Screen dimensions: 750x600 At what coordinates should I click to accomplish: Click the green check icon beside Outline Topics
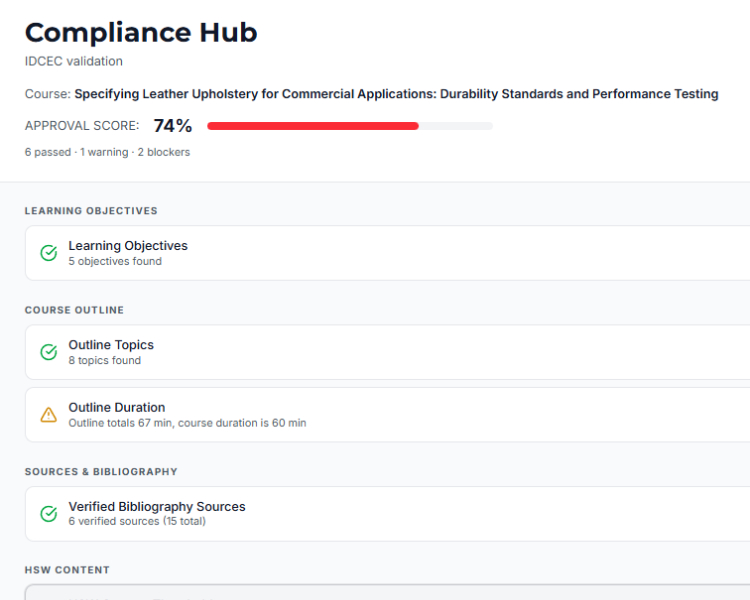point(48,352)
